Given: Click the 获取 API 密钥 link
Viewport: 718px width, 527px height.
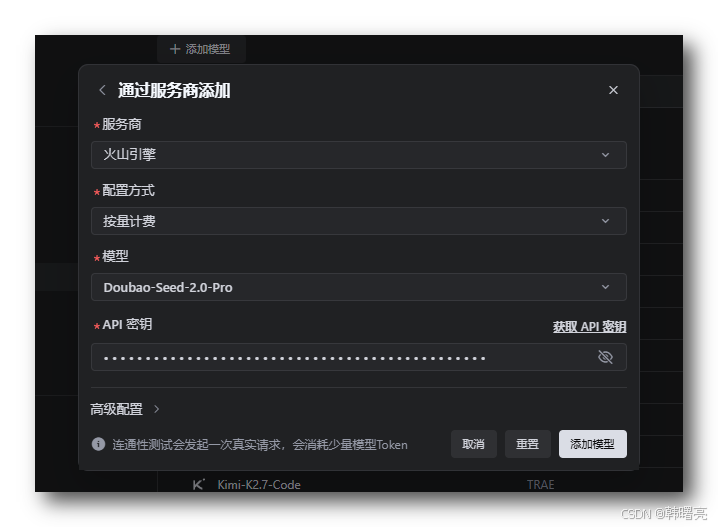Looking at the screenshot, I should (589, 326).
